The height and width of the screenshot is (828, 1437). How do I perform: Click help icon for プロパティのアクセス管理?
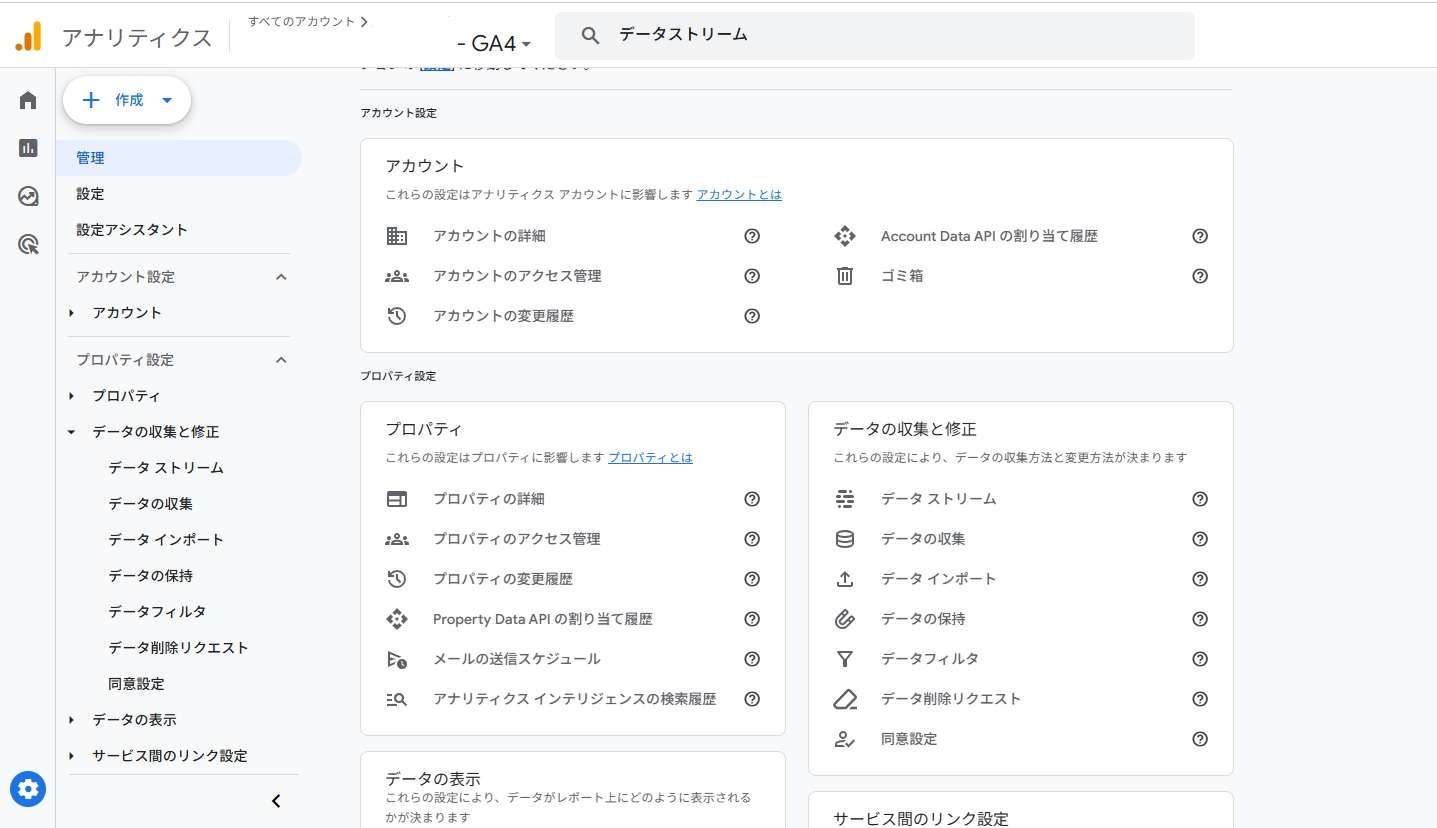(752, 539)
